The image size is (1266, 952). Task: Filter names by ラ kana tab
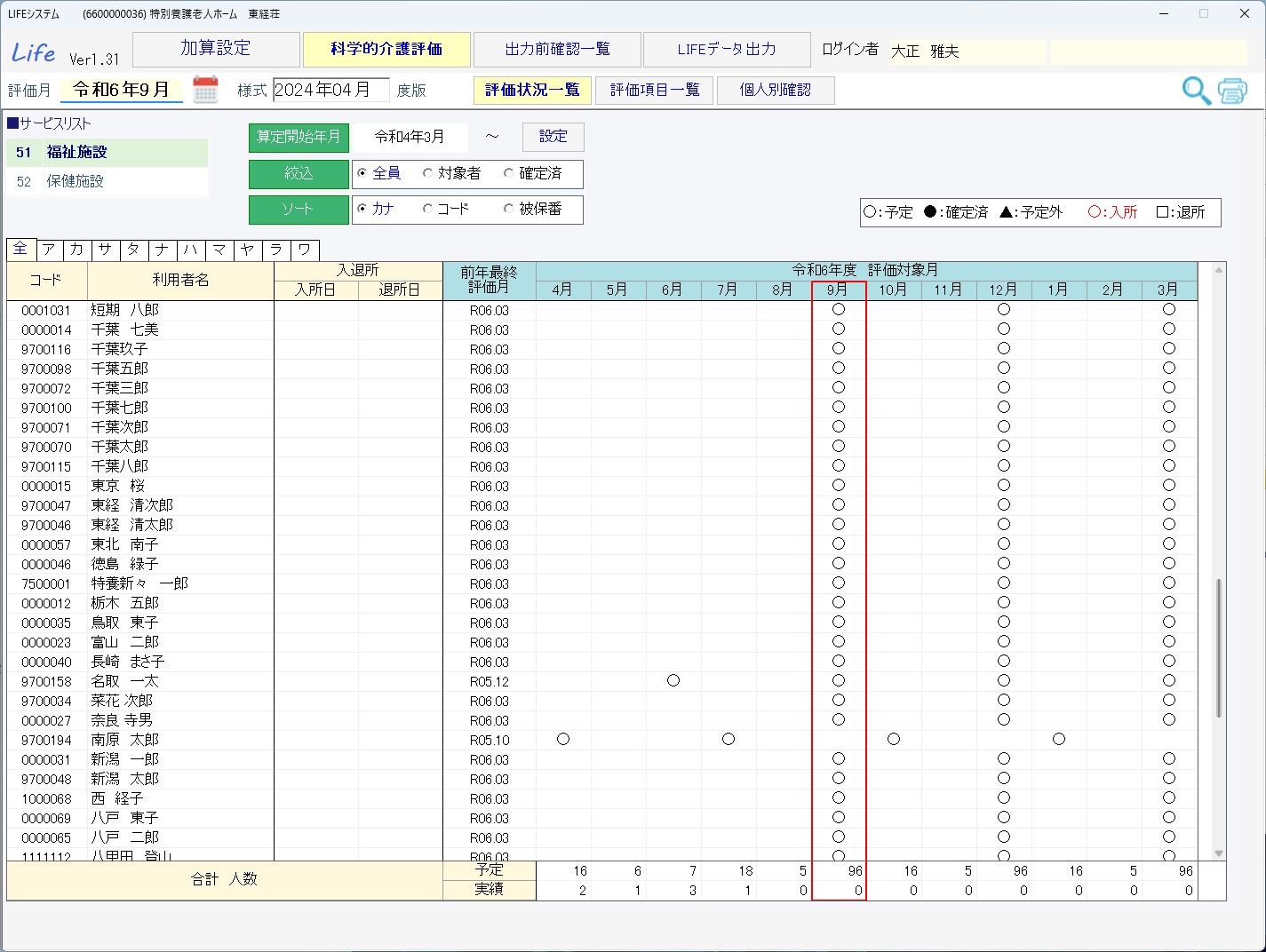[276, 250]
